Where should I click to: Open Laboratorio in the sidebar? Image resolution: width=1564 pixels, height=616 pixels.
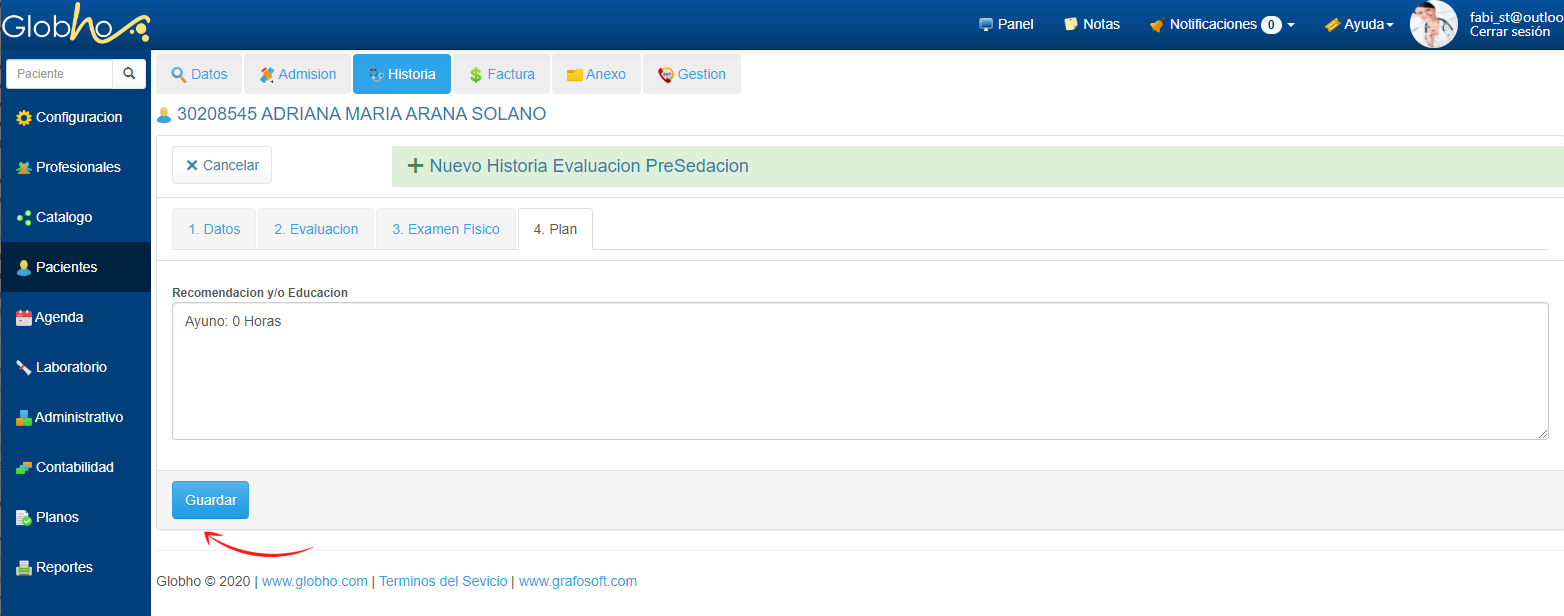[70, 367]
